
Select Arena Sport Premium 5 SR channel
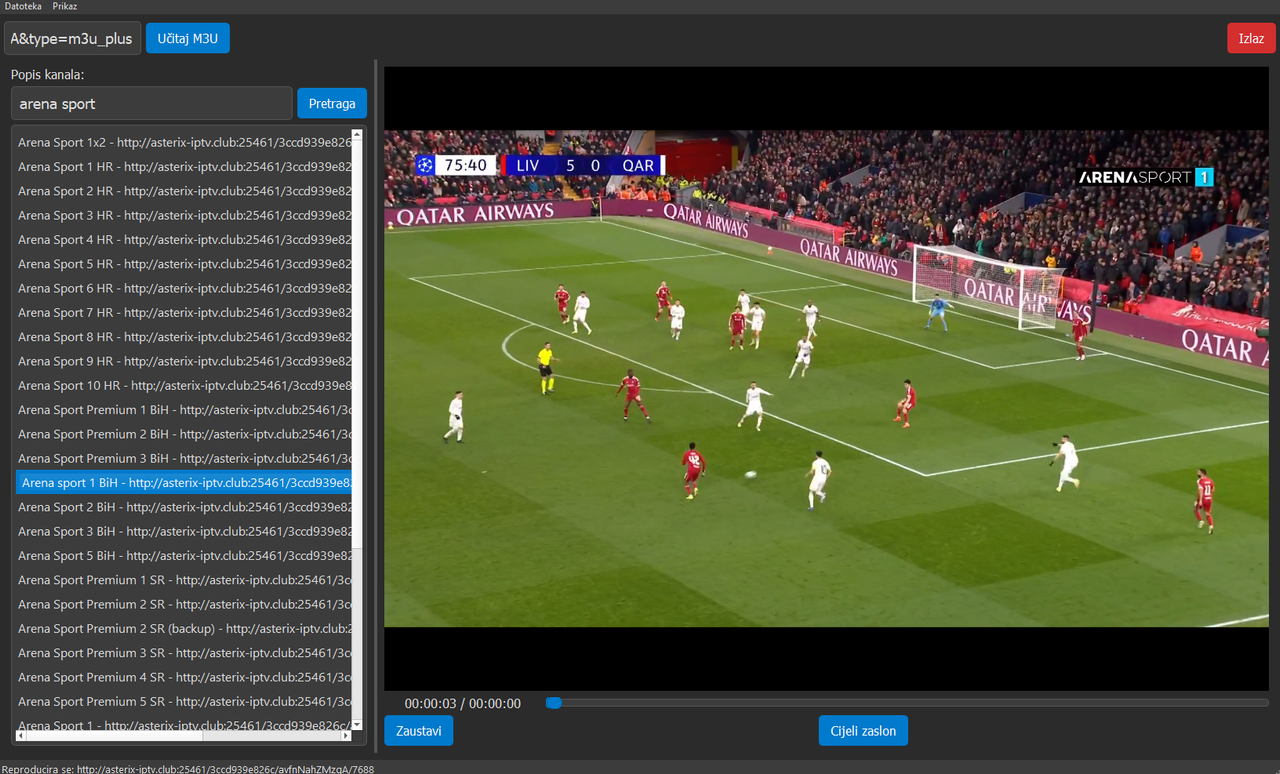(184, 701)
